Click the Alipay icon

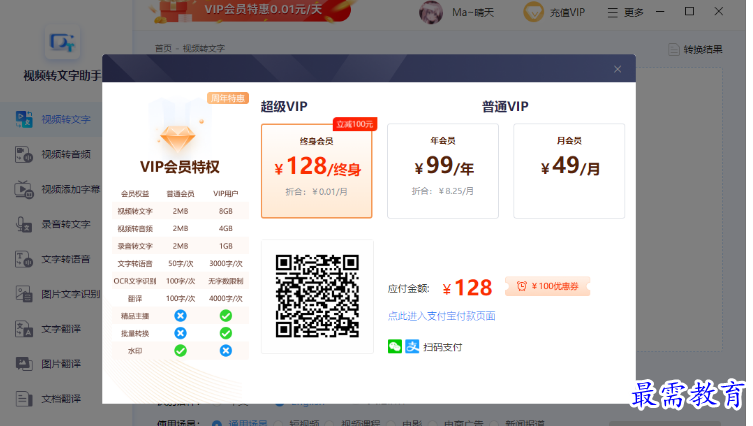[412, 346]
